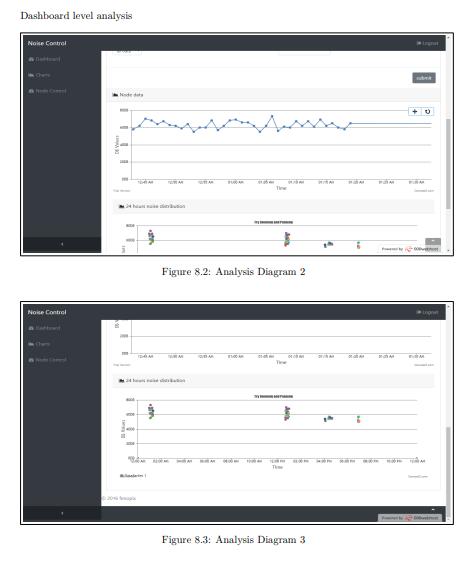Click 24 hours noise distribution icon in Figure 8.2
The height and width of the screenshot is (568, 469).
(122, 206)
